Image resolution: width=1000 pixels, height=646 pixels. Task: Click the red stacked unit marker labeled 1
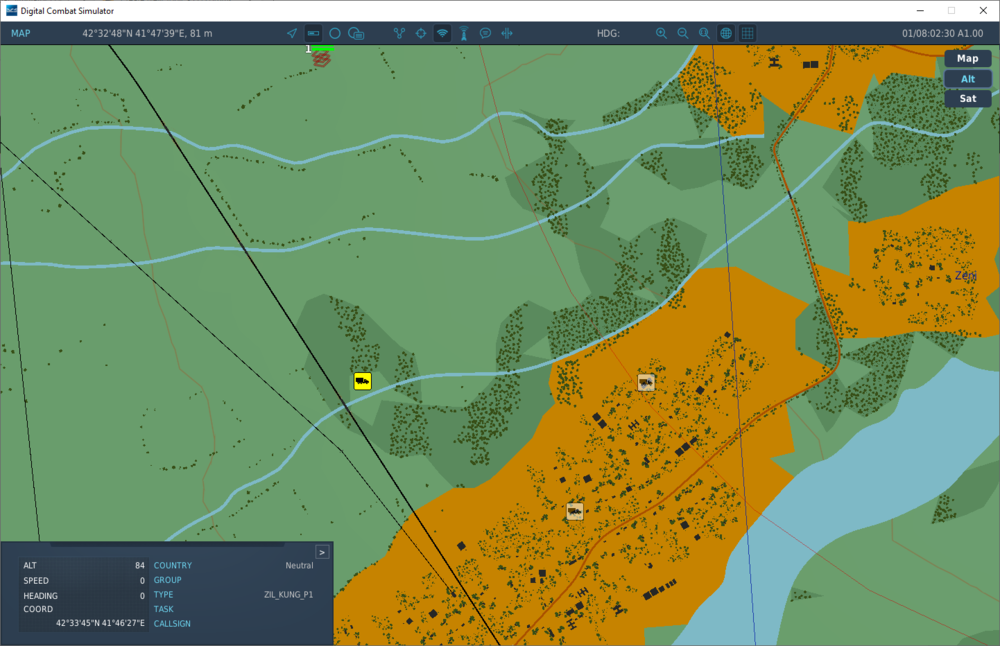321,59
